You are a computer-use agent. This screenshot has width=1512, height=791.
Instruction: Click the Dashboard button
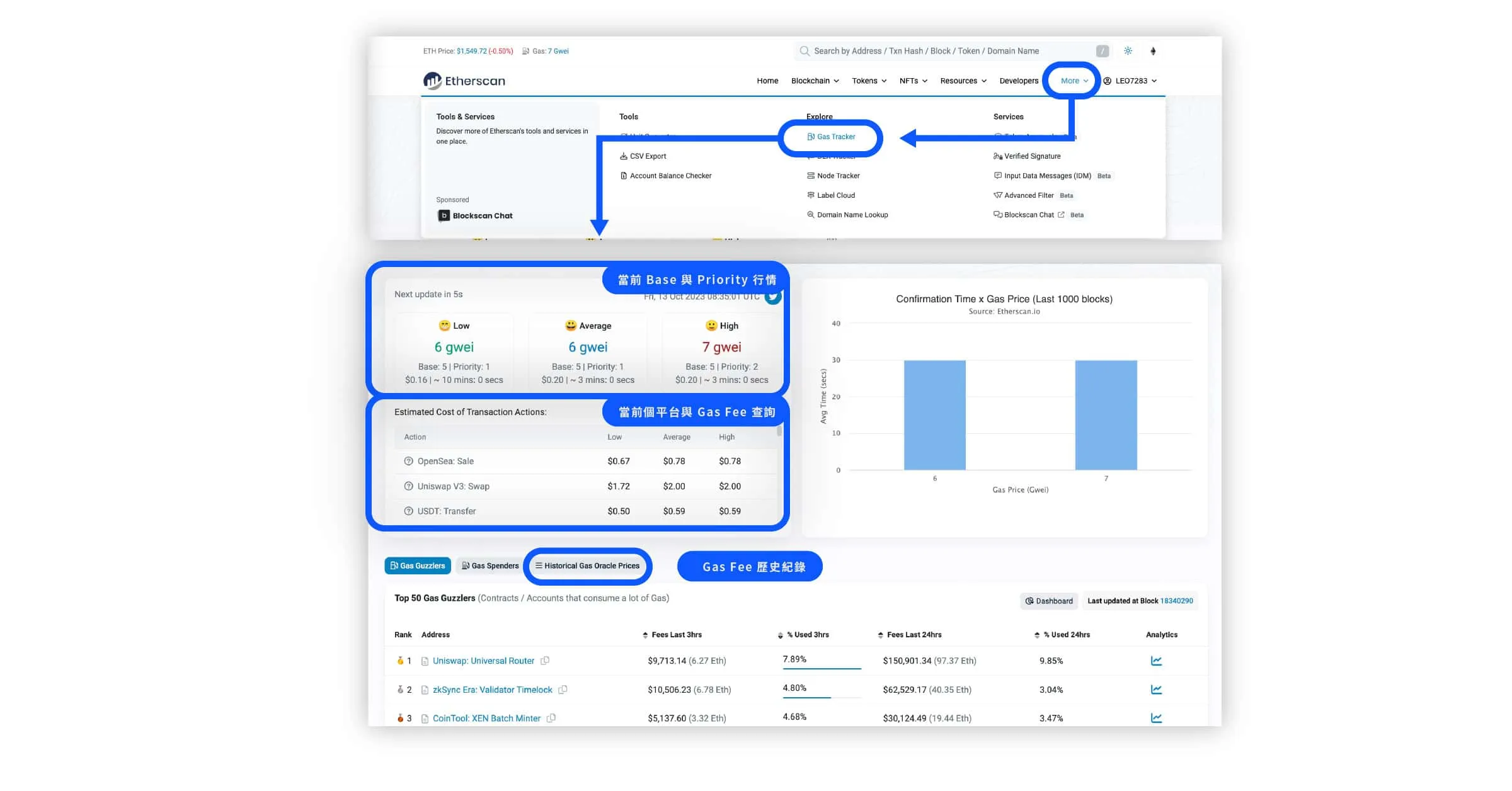(x=1049, y=601)
